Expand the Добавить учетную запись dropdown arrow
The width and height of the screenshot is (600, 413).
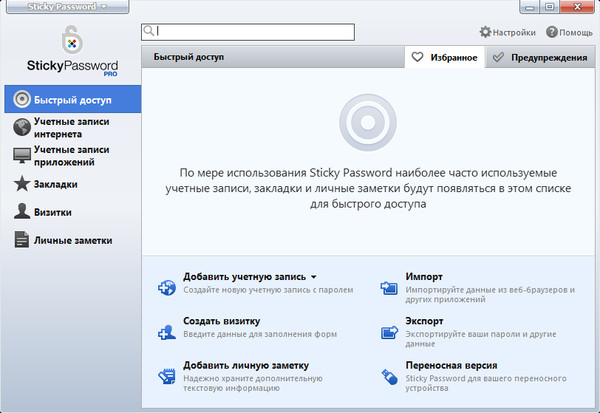(x=314, y=277)
